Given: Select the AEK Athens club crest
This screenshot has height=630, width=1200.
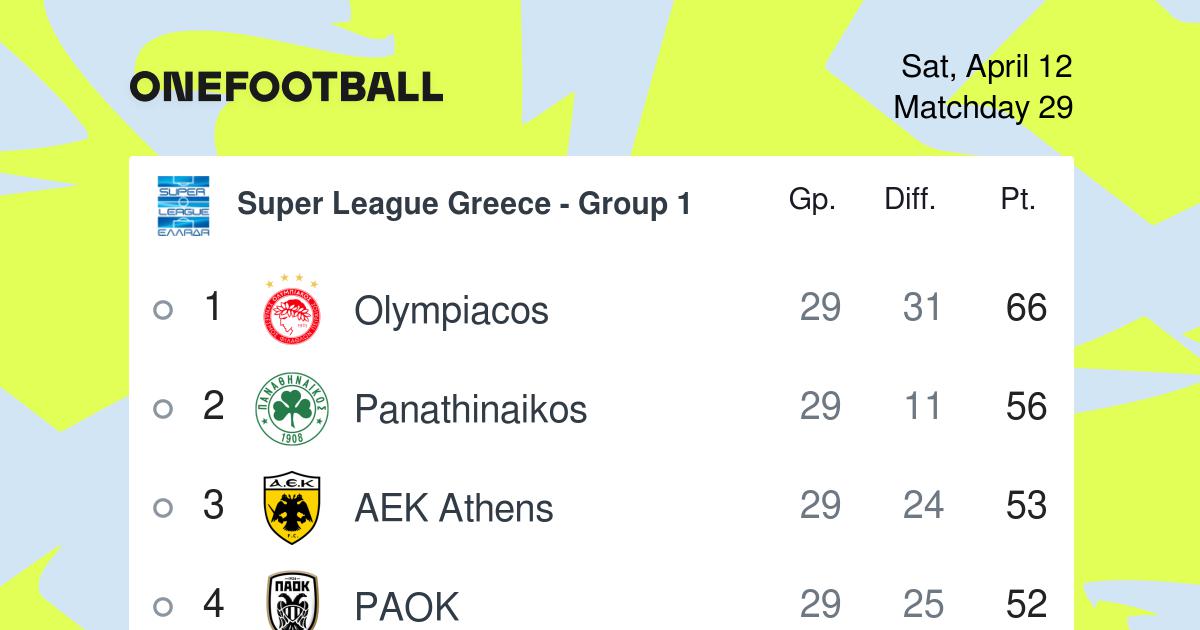Looking at the screenshot, I should click(x=291, y=508).
